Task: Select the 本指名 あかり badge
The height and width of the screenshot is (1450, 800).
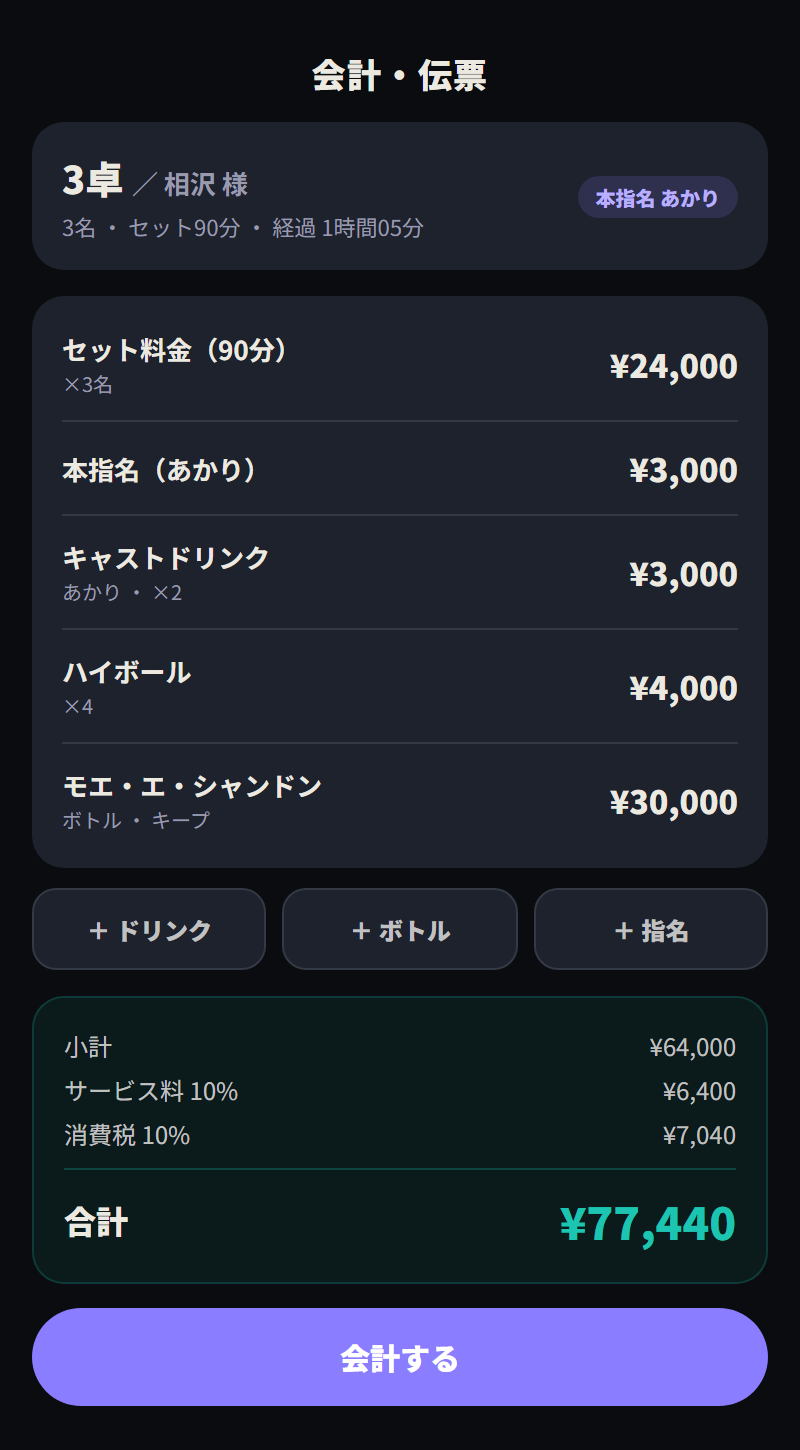Action: pyautogui.click(x=658, y=197)
